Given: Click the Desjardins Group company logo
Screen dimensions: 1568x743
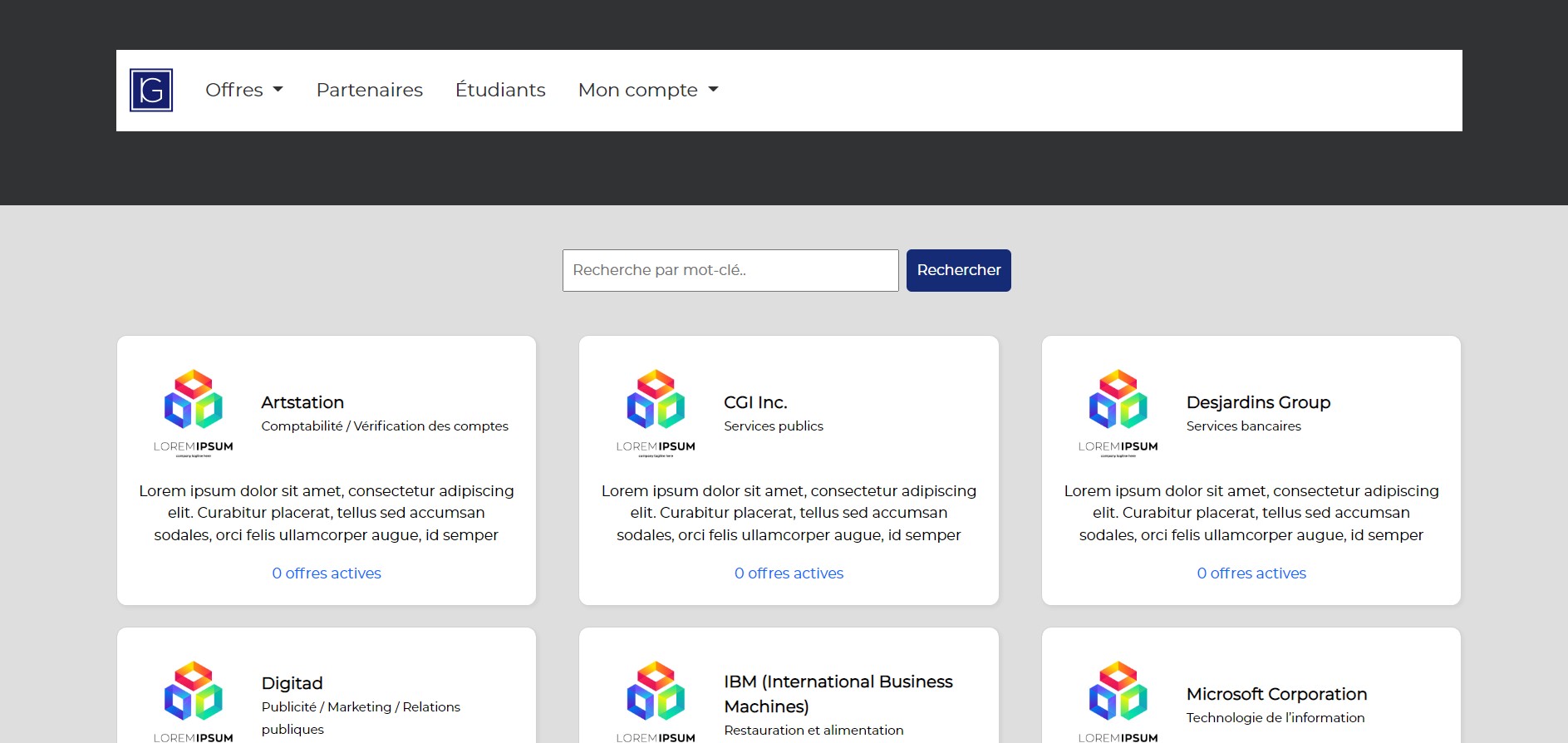Looking at the screenshot, I should 1118,413.
